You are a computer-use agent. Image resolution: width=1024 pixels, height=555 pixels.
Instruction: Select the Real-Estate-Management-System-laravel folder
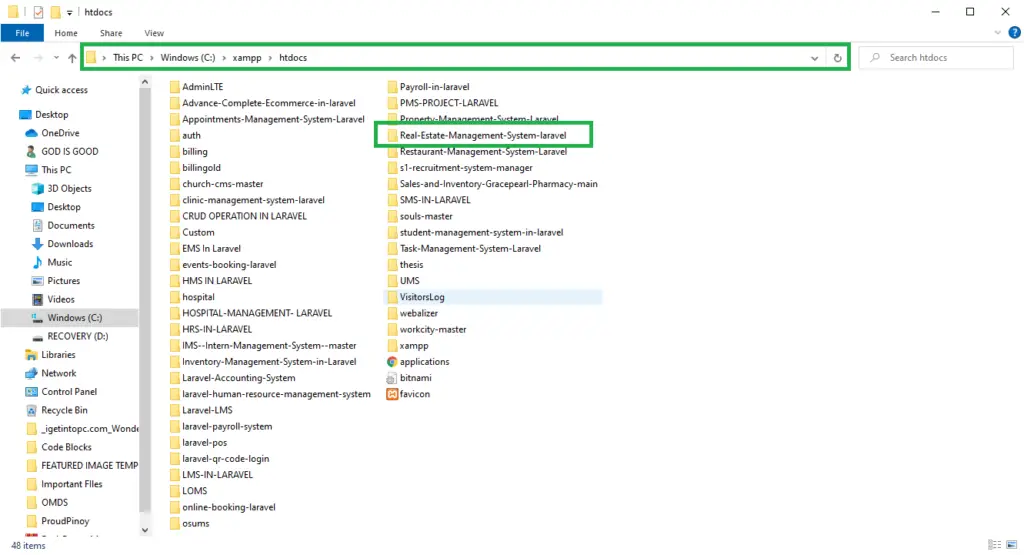(482, 135)
